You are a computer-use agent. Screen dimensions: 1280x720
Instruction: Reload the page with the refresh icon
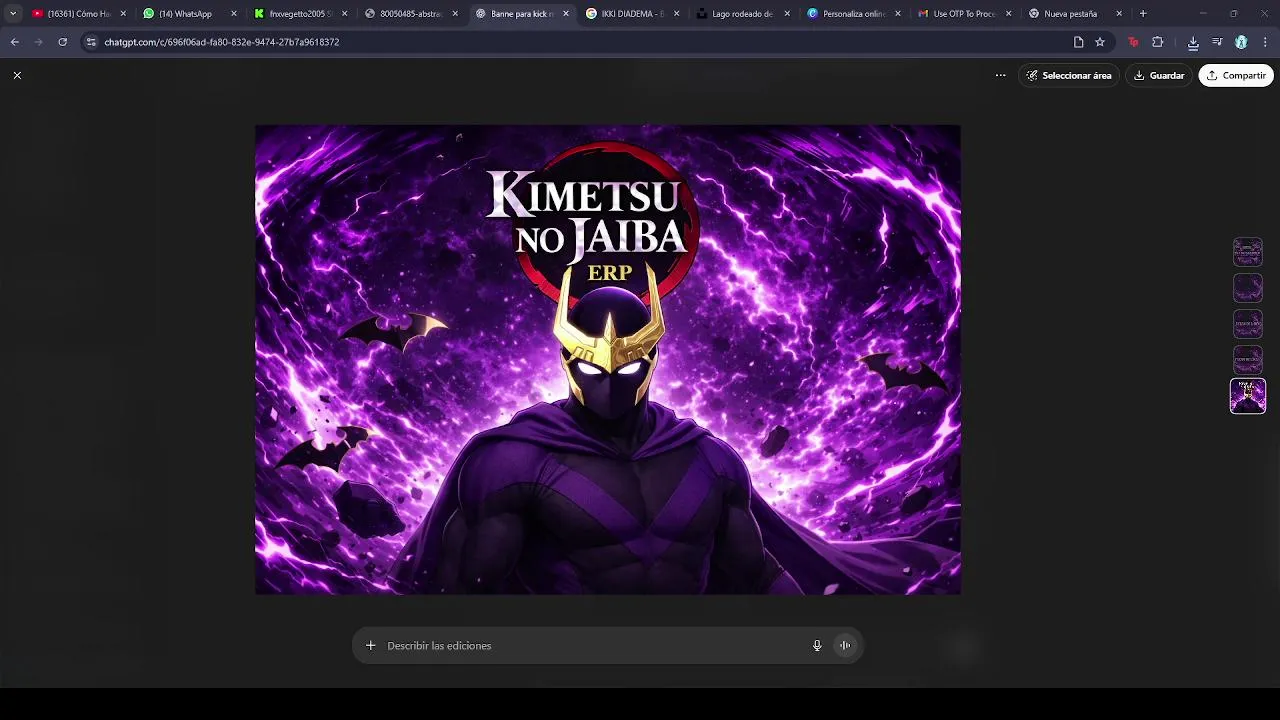click(63, 42)
